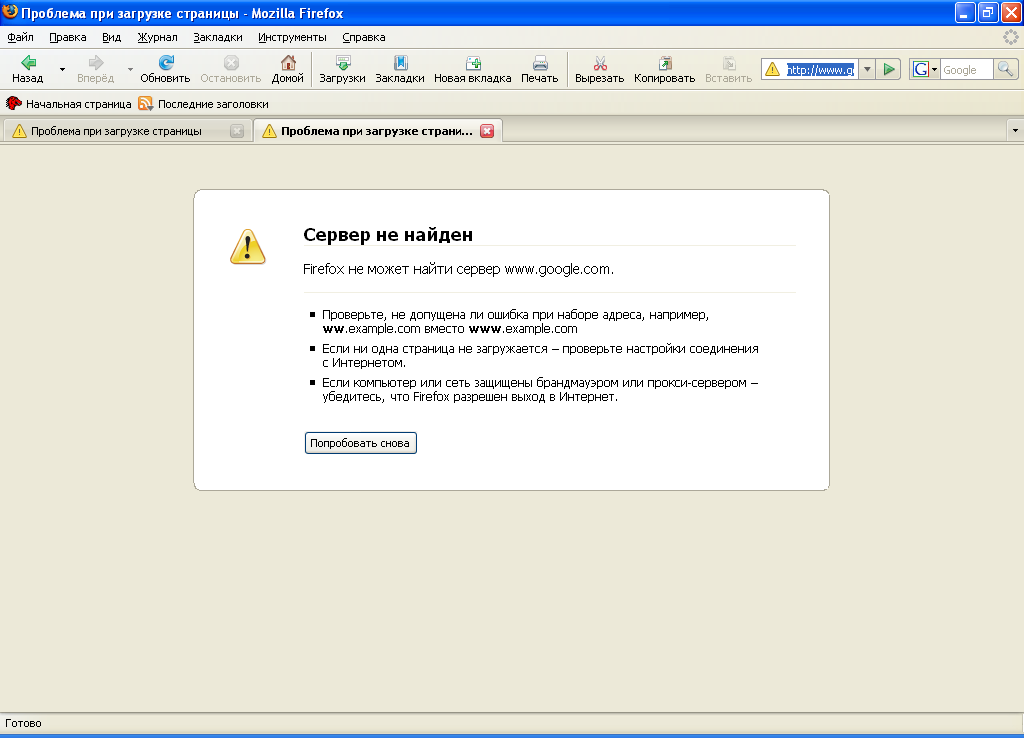Screen dimensions: 1024x738
Task: Open the Журнал menu
Action: point(157,37)
